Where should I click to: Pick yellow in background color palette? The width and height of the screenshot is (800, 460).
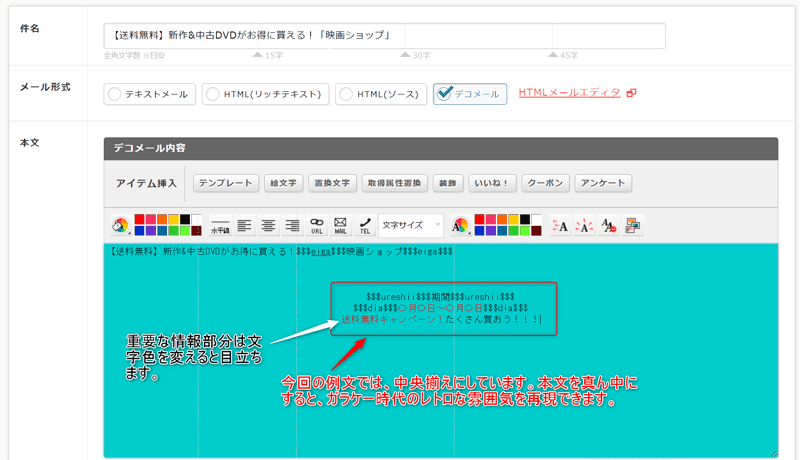point(173,219)
